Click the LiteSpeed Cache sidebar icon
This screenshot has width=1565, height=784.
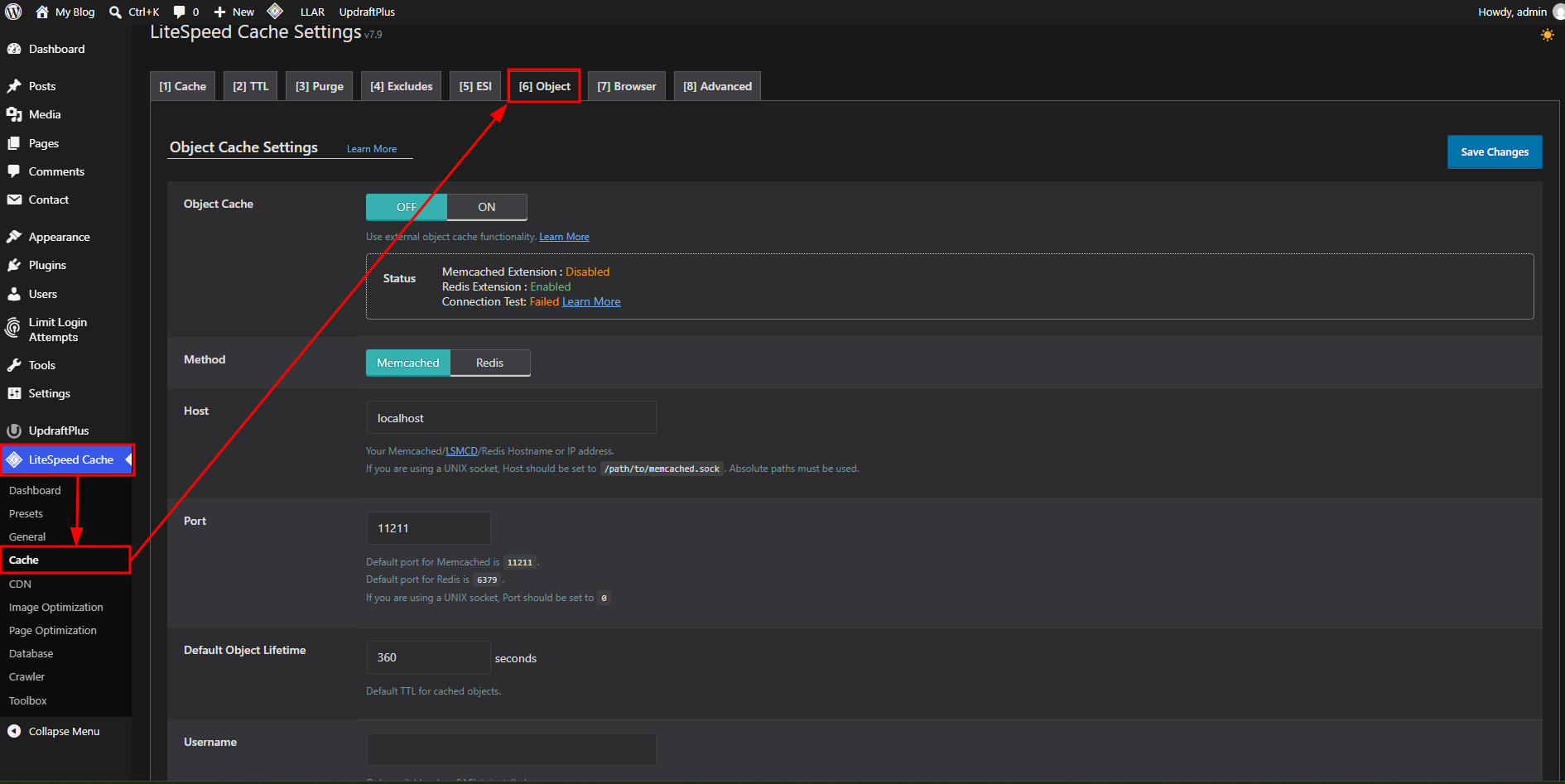pyautogui.click(x=14, y=459)
